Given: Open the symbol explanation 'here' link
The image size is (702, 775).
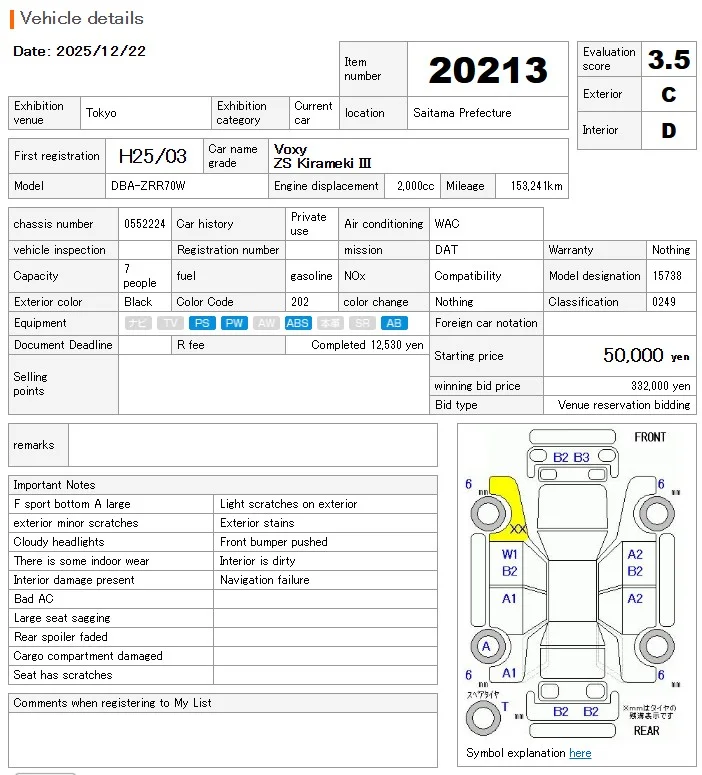Looking at the screenshot, I should (580, 753).
